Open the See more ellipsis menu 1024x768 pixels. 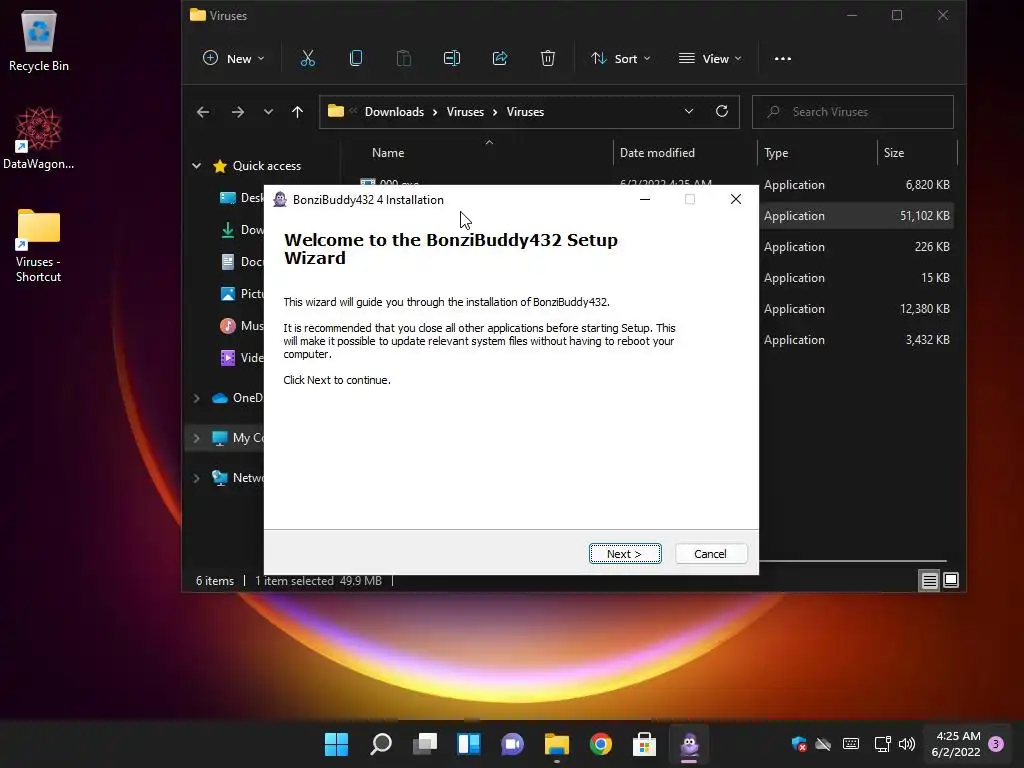point(782,59)
